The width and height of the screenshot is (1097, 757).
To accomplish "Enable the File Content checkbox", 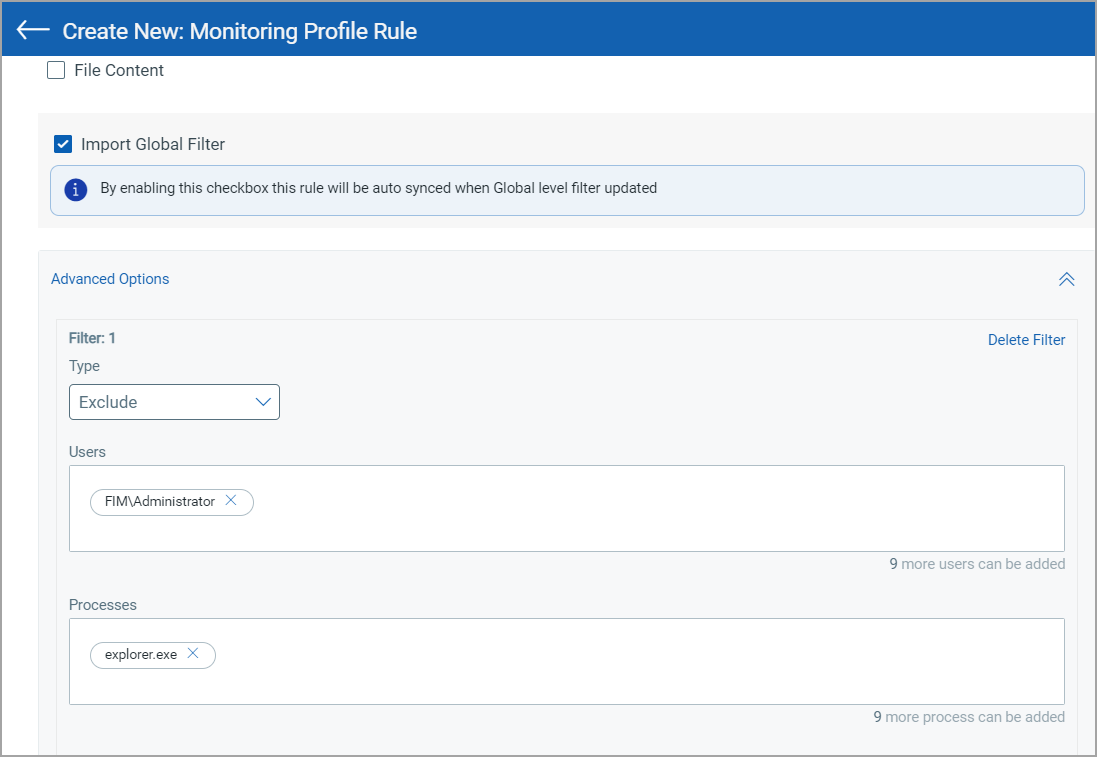I will 56,70.
